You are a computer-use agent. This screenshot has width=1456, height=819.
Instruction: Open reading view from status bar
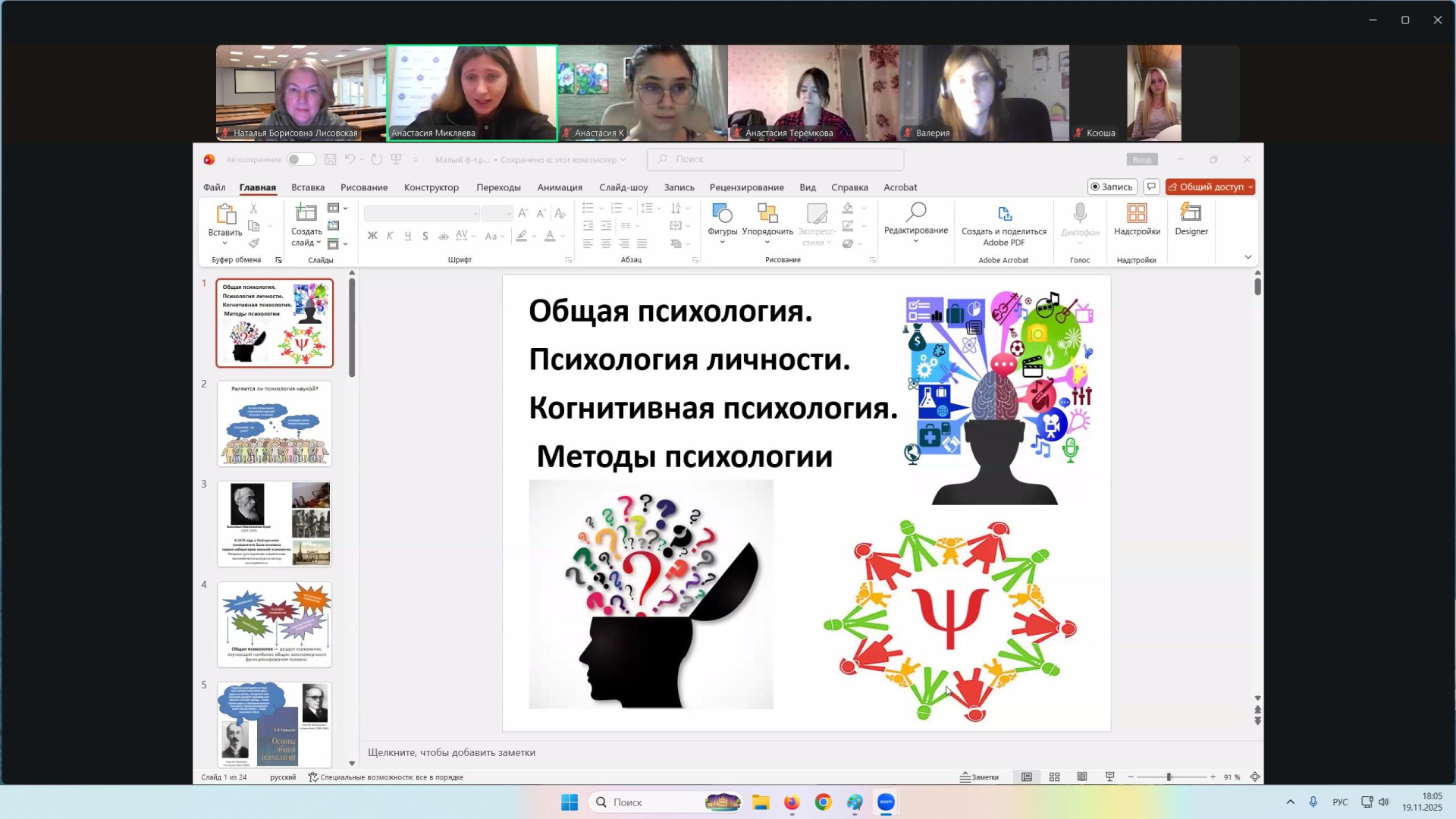[x=1082, y=777]
